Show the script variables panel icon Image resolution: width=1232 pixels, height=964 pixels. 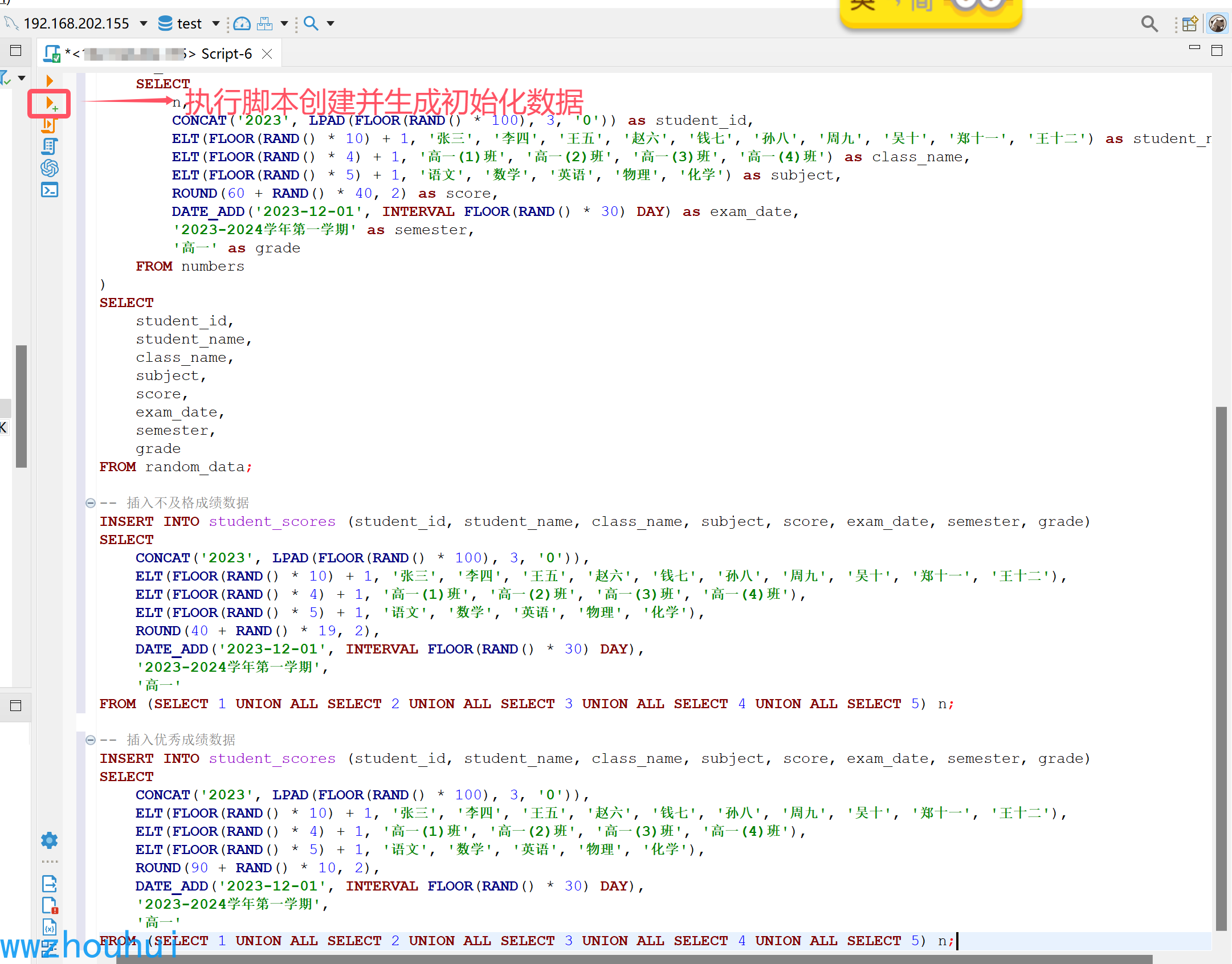tap(50, 928)
